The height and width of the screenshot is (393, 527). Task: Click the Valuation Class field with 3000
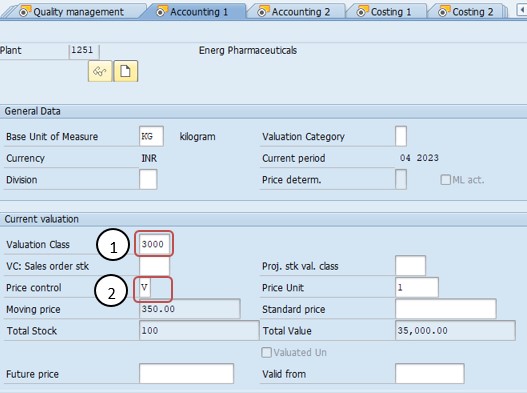154,244
